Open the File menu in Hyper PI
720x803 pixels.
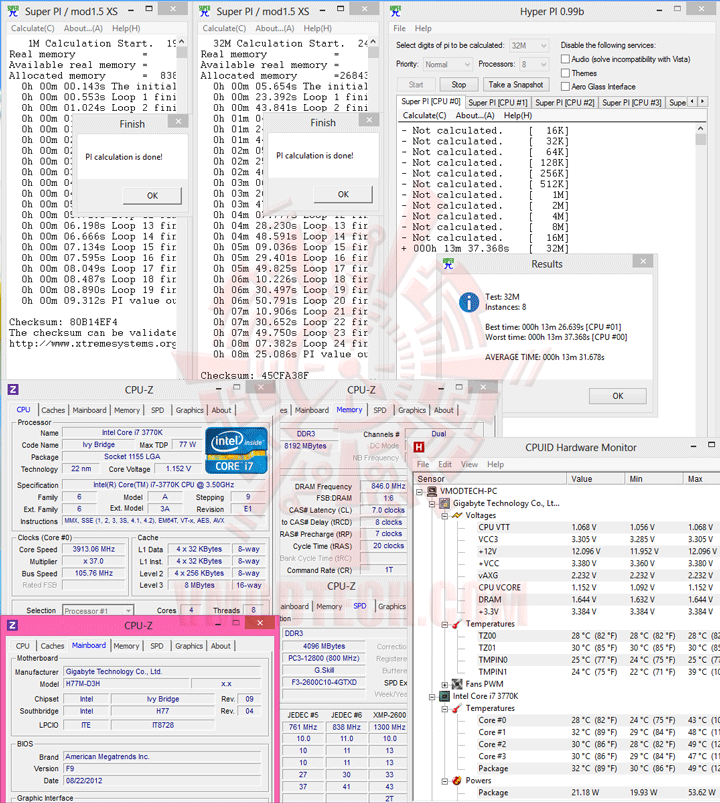[x=399, y=28]
